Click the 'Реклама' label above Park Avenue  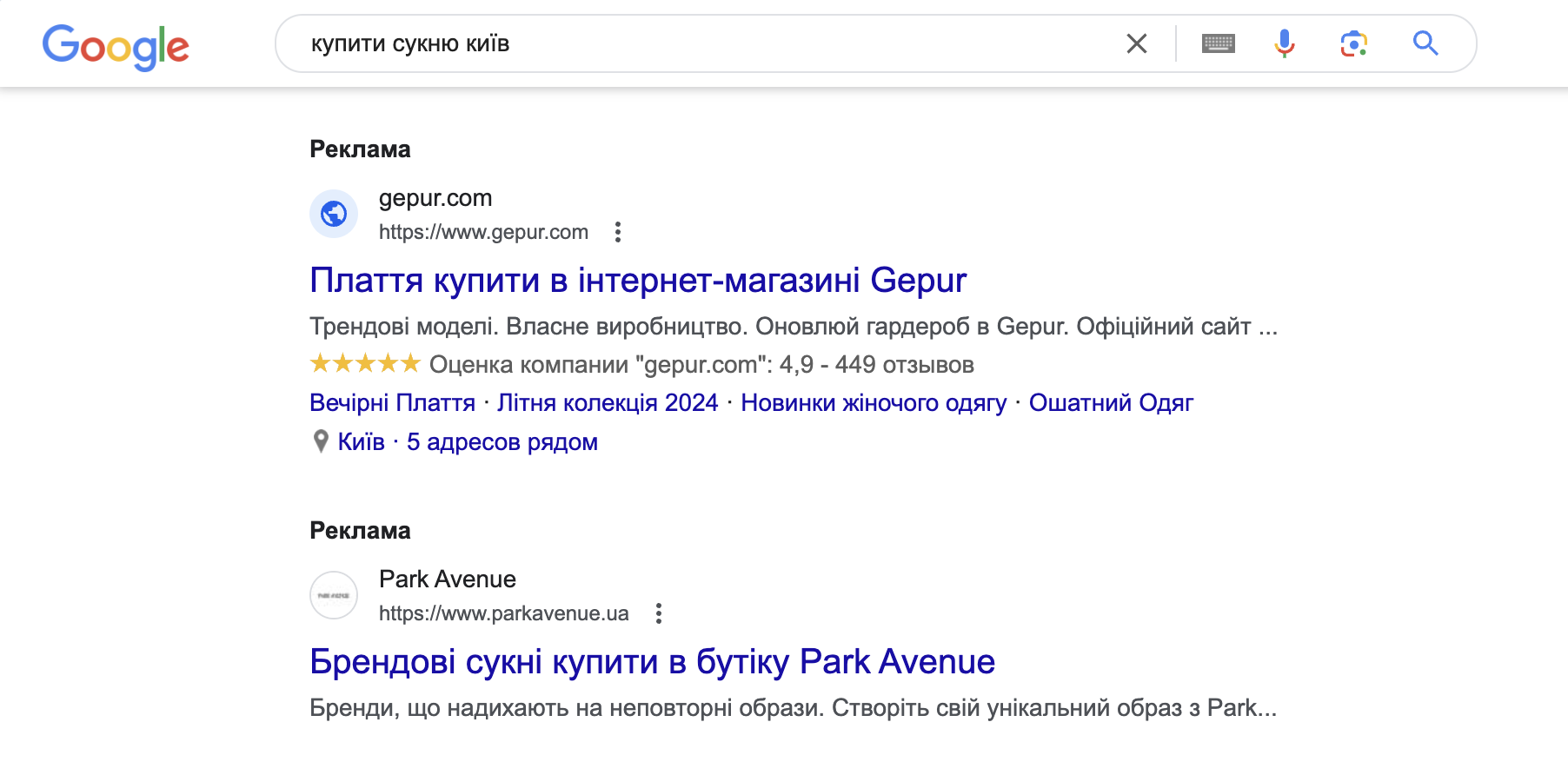[360, 531]
